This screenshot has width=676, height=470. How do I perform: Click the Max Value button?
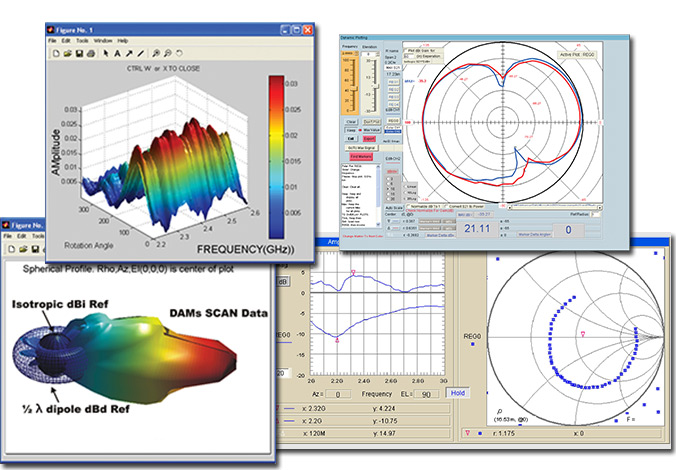[371, 130]
